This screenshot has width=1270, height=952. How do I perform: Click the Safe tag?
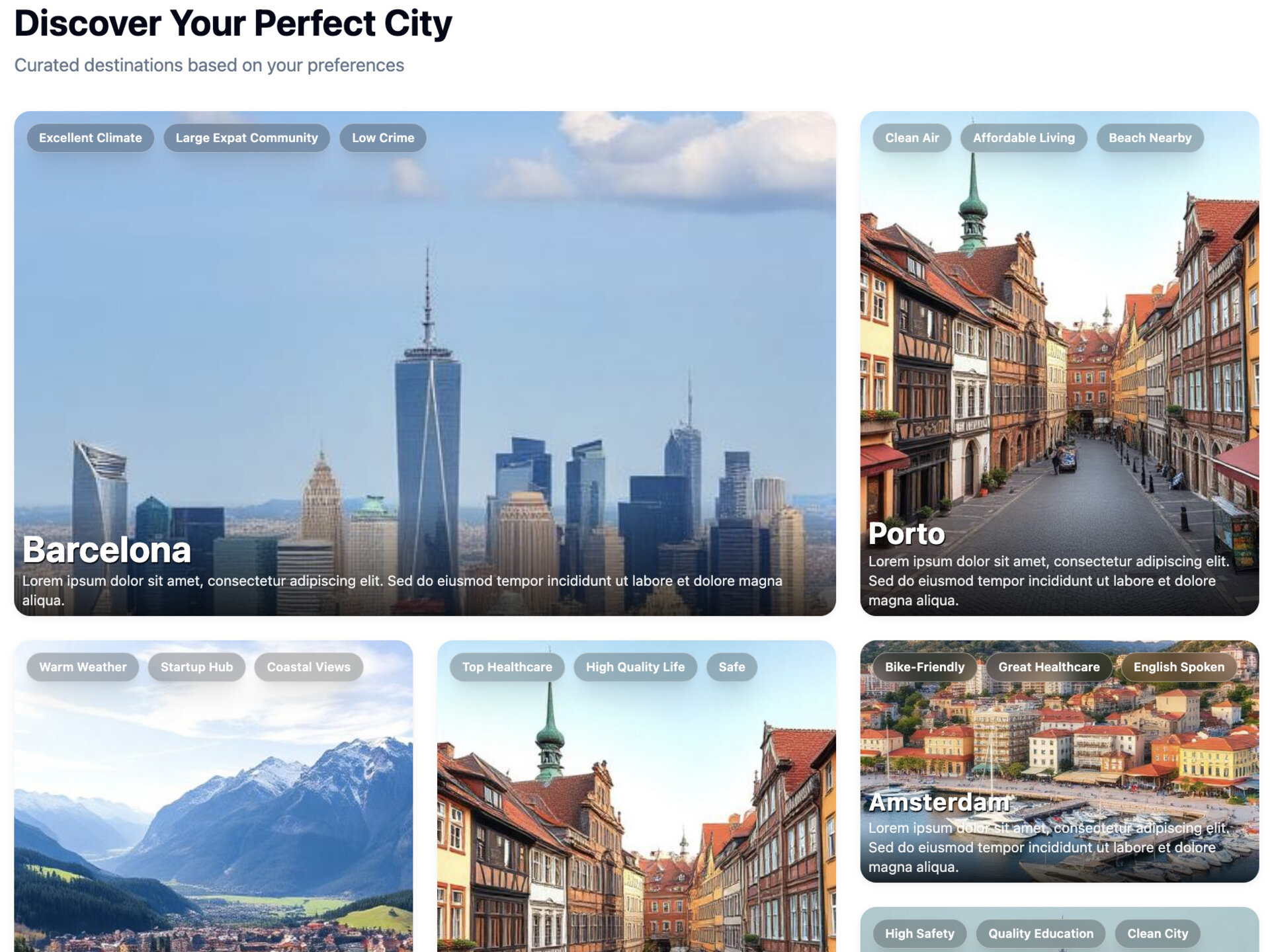click(732, 667)
